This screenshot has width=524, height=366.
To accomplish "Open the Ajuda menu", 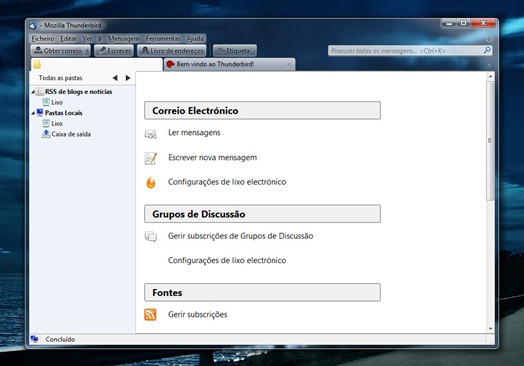I will click(x=195, y=38).
